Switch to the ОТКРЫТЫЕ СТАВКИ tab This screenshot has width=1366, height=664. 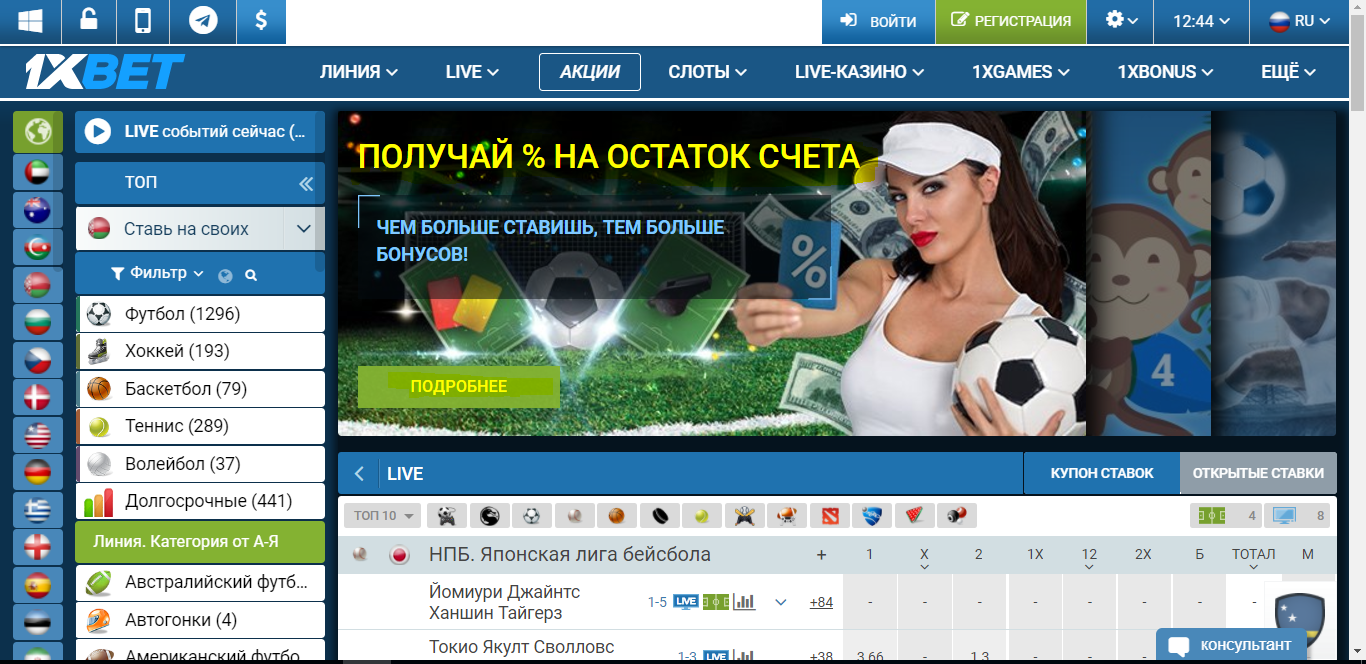pyautogui.click(x=1258, y=472)
